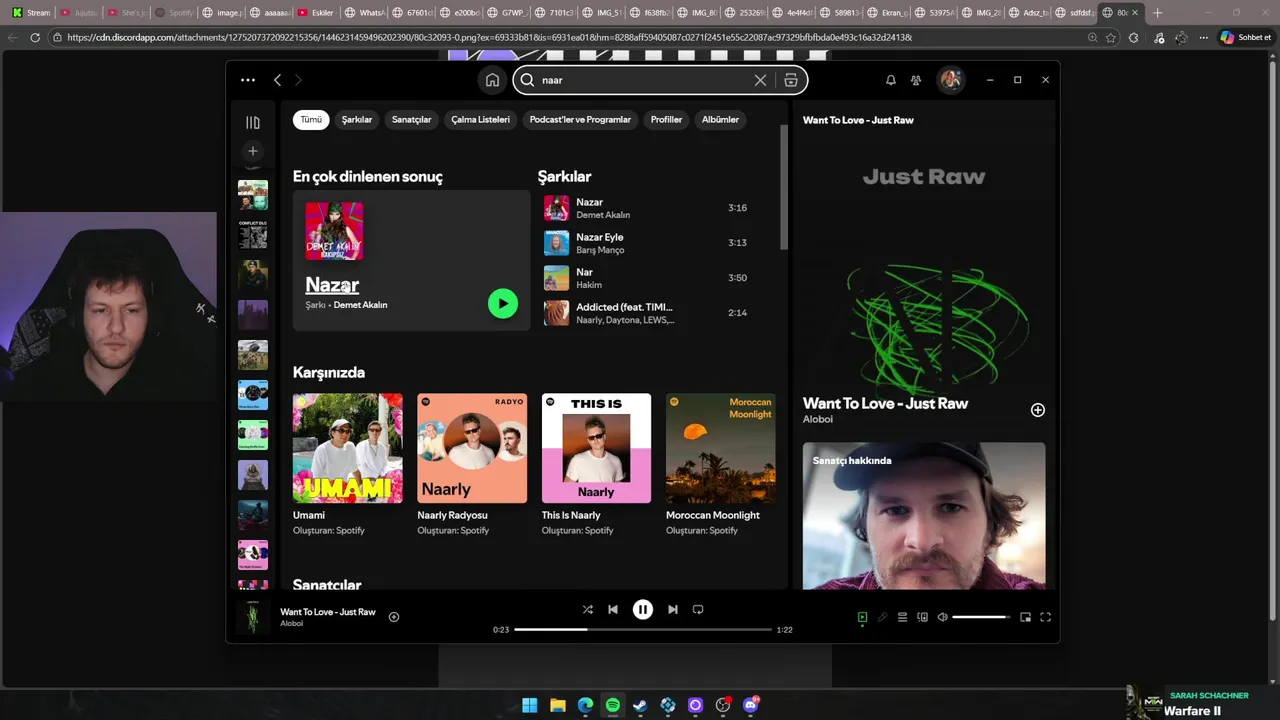
Task: Select the Sanatçılar filter chip
Action: pos(411,119)
